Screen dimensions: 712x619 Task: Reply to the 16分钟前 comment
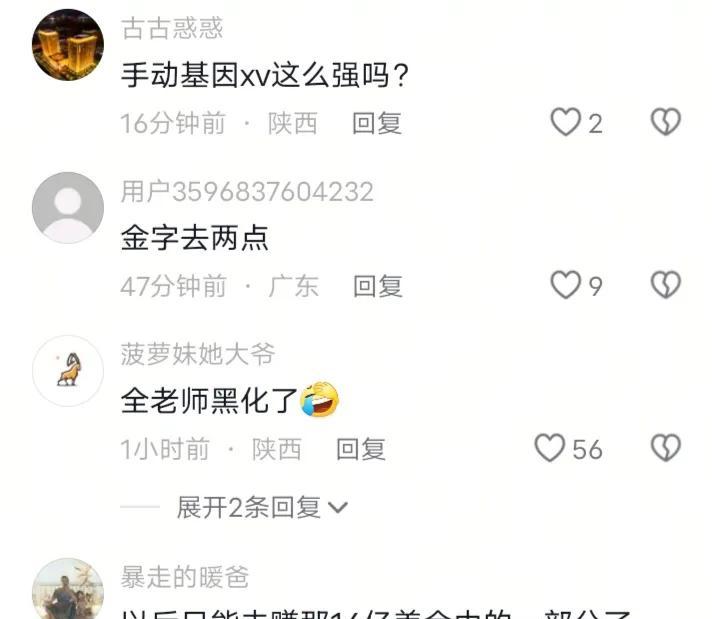(x=377, y=123)
